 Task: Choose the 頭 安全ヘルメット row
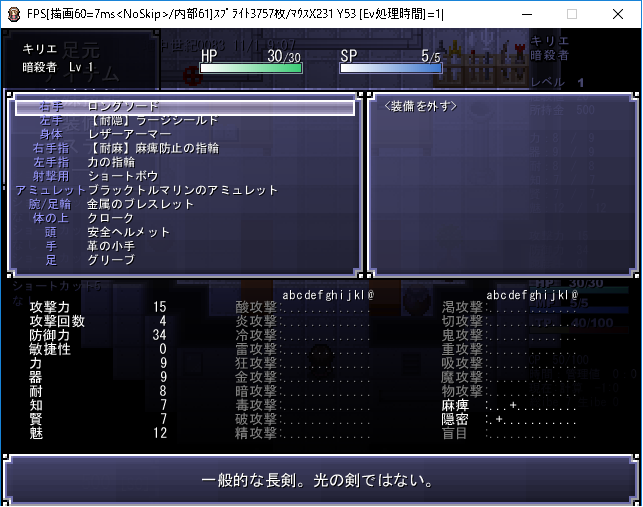click(x=185, y=232)
